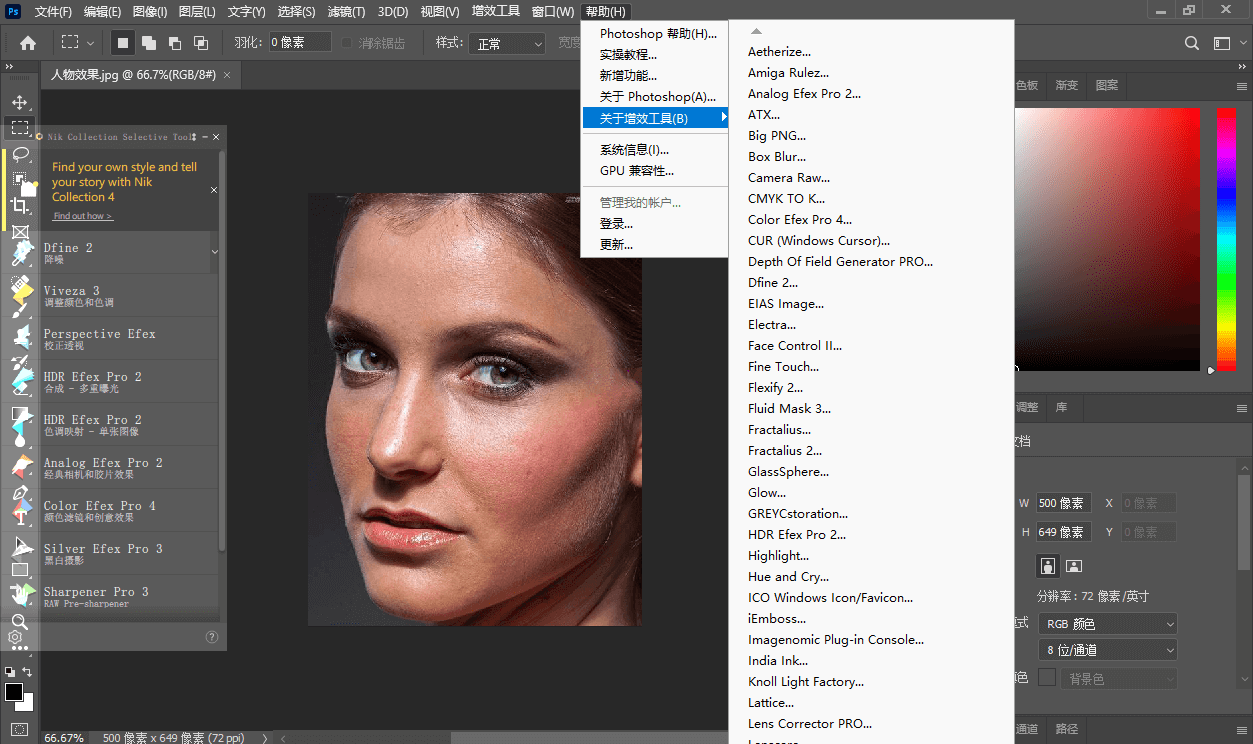Select the Lasso tool
Screen dimensions: 1253x744
22,154
